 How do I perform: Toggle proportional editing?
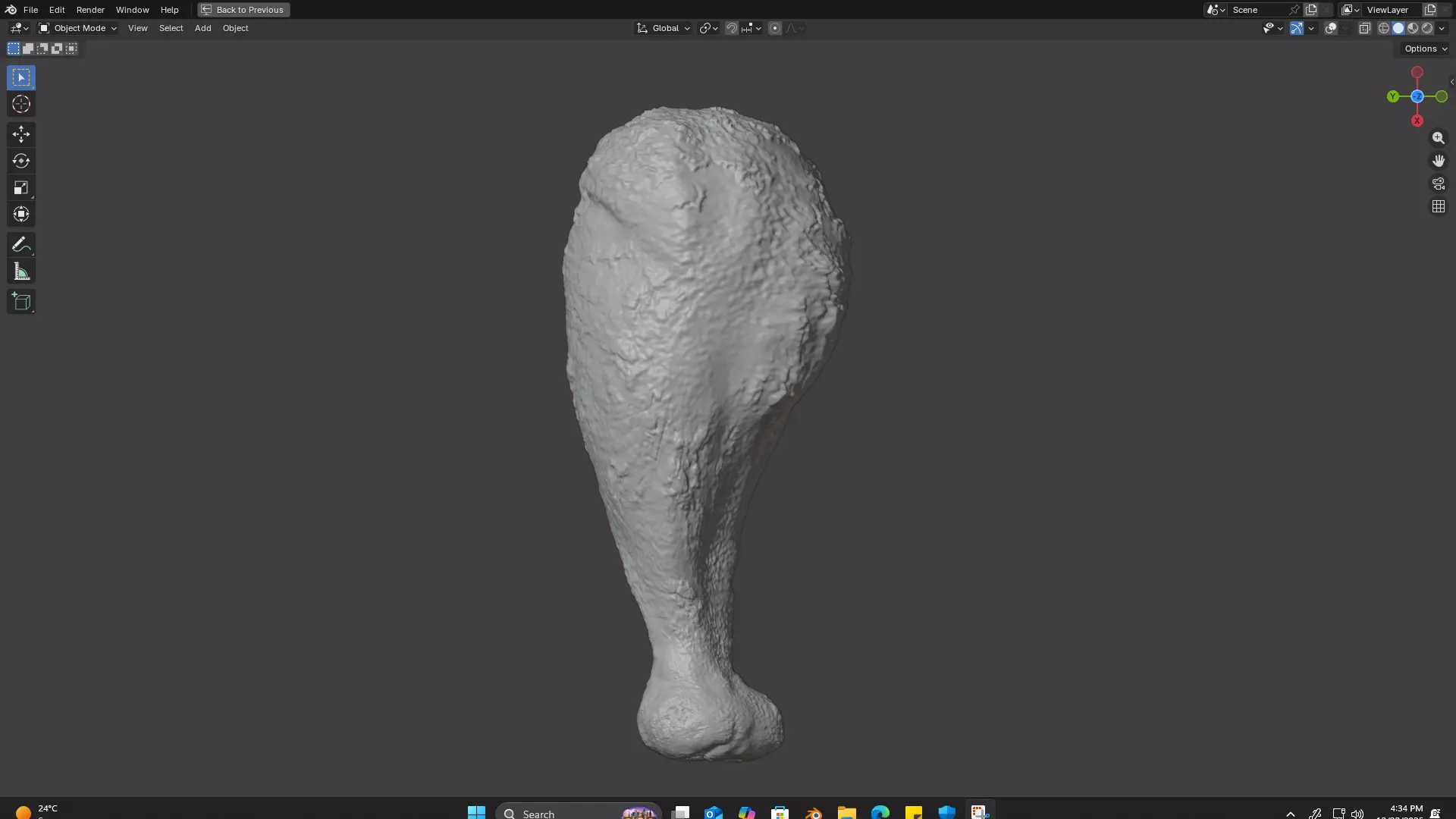[775, 28]
